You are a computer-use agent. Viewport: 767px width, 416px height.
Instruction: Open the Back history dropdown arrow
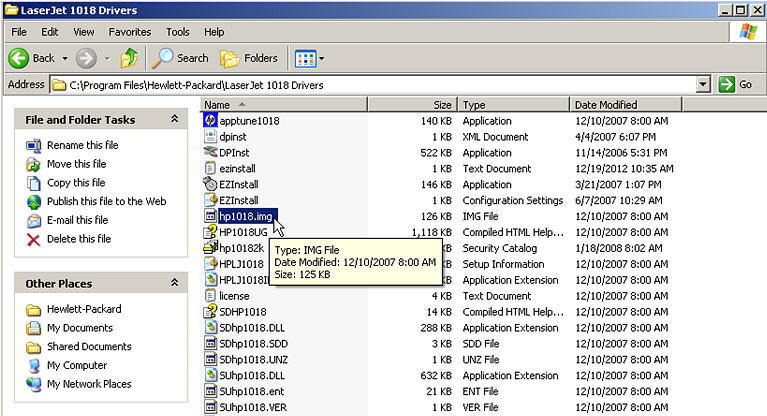tap(65, 58)
